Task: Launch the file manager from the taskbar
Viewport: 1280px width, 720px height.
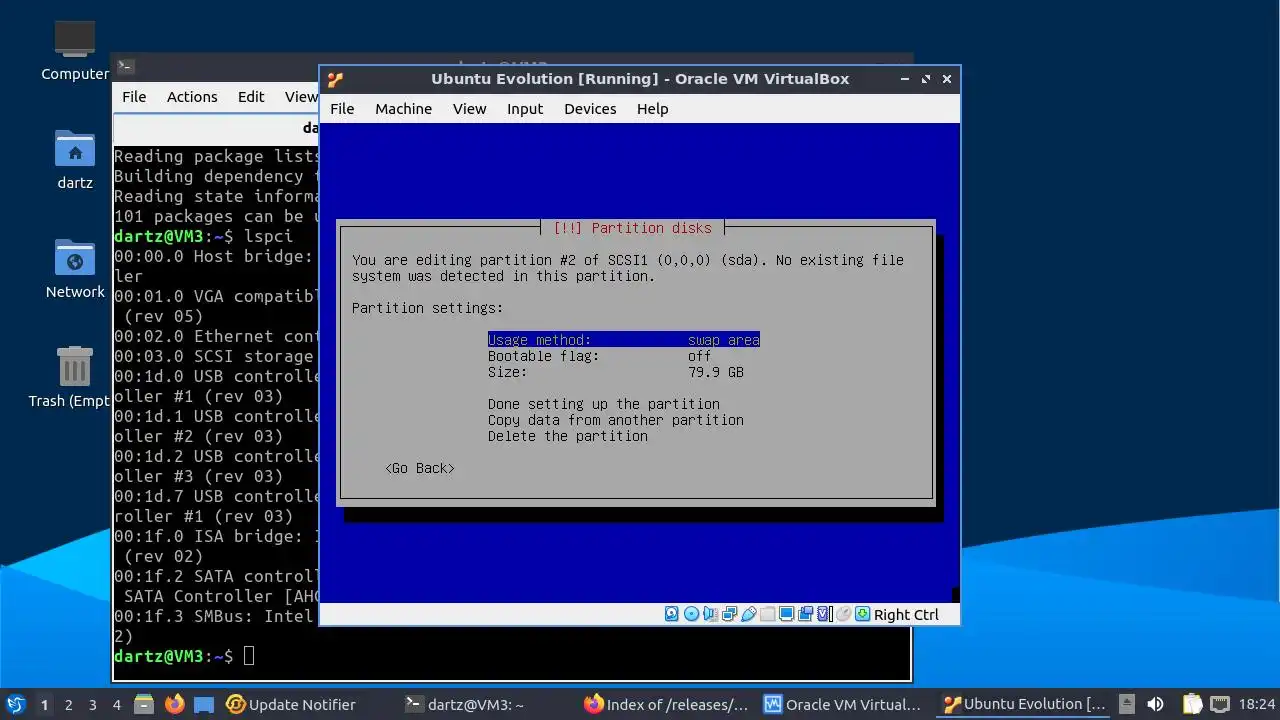Action: click(x=143, y=704)
